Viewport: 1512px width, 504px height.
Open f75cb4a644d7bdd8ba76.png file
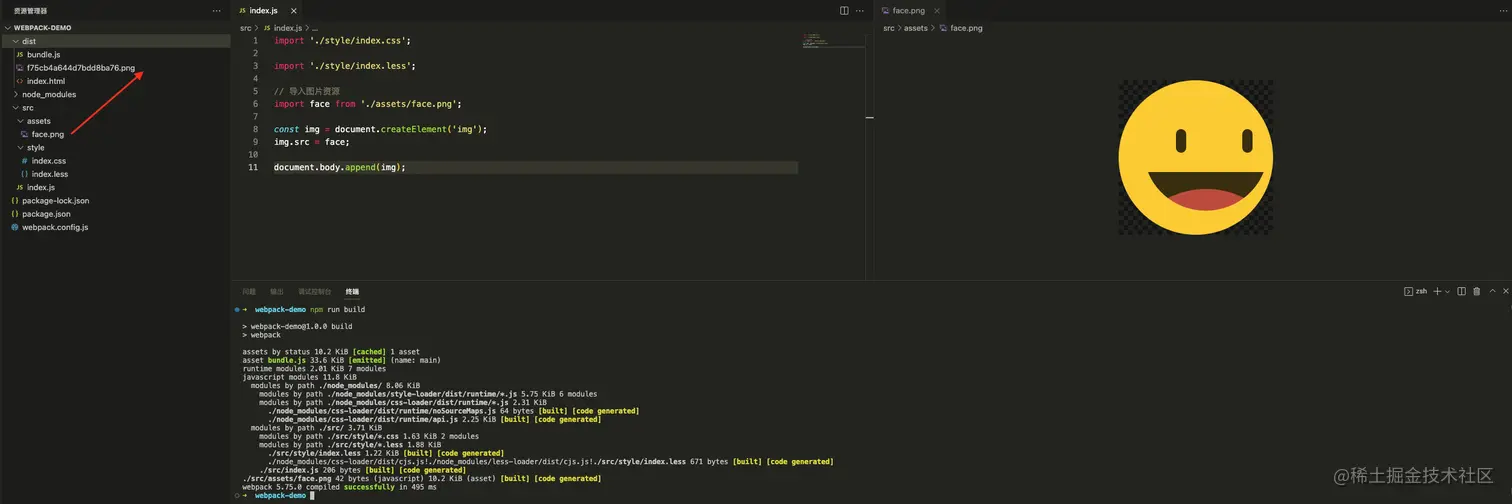(115, 68)
